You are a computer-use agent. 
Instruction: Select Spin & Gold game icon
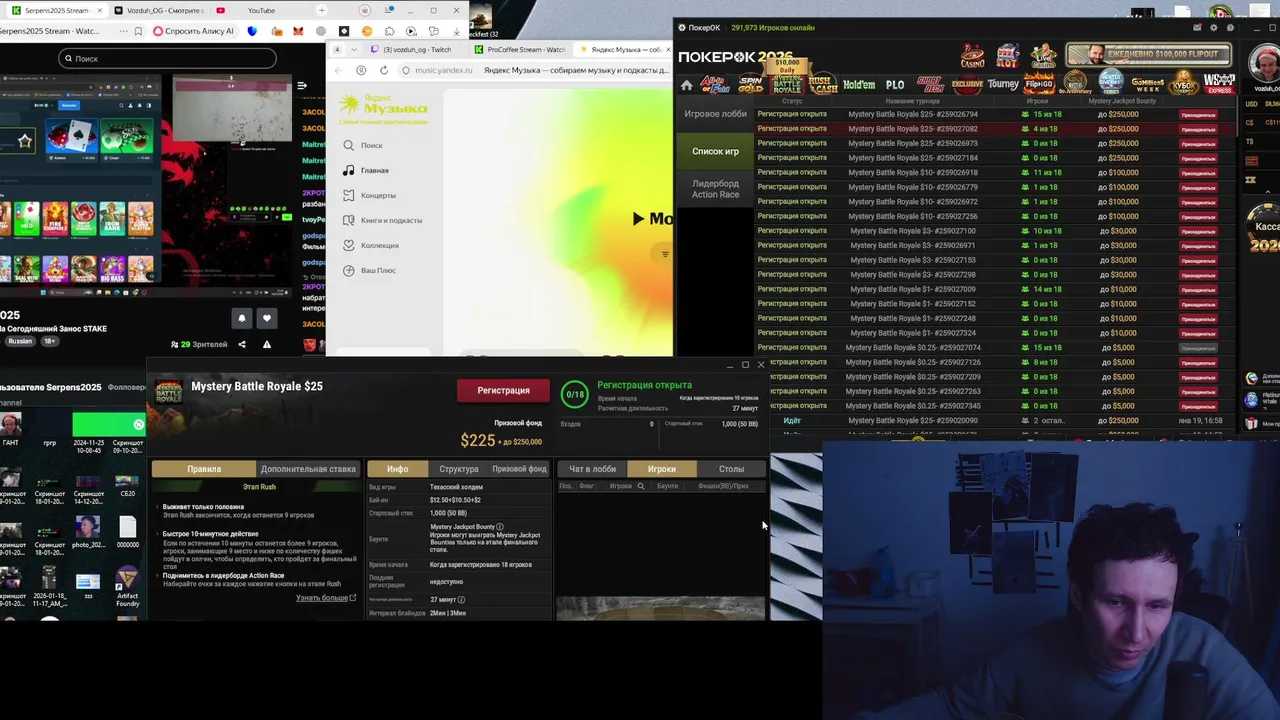[750, 84]
